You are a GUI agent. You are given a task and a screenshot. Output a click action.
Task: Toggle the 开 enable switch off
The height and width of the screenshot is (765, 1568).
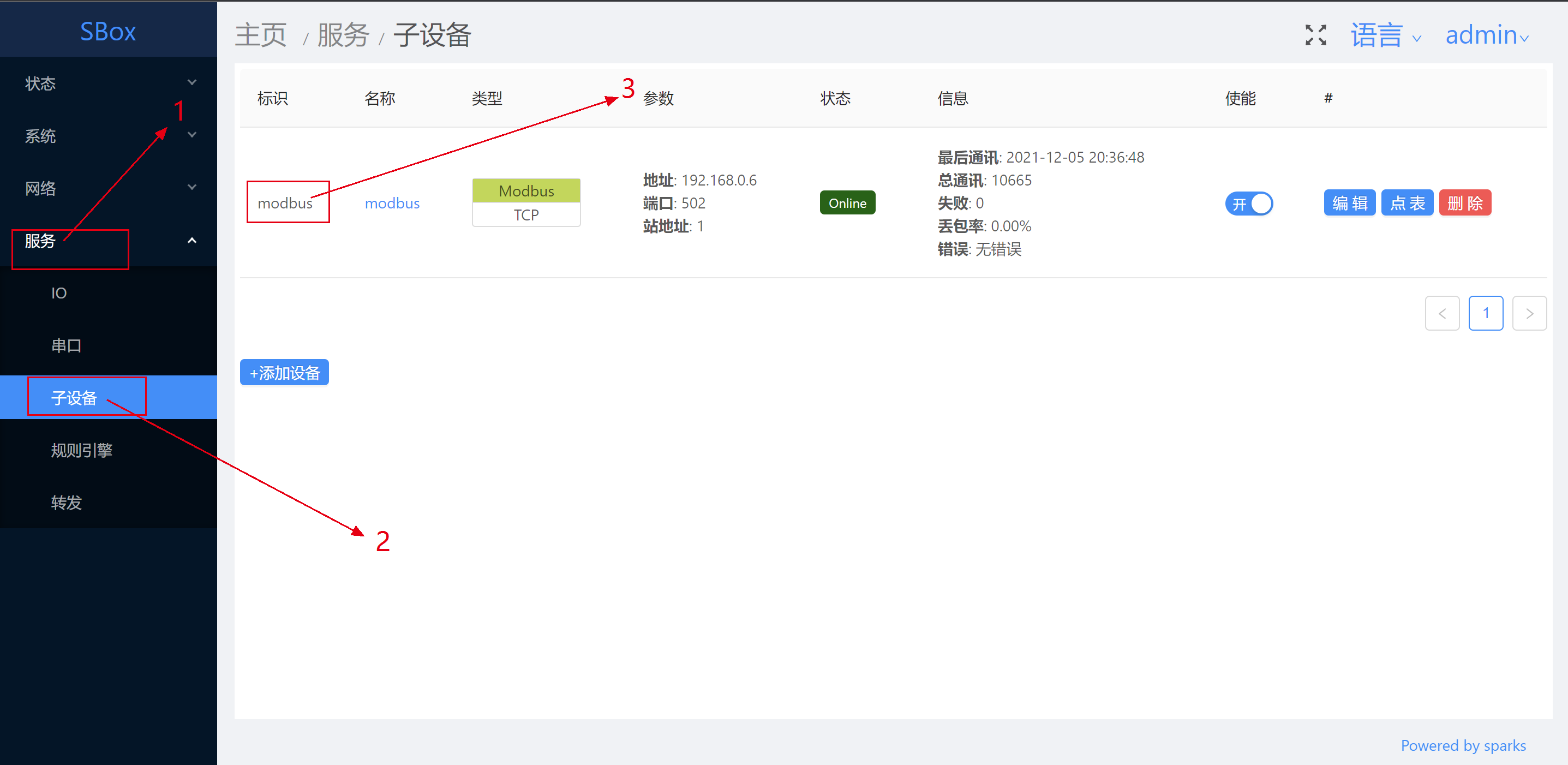click(1248, 204)
